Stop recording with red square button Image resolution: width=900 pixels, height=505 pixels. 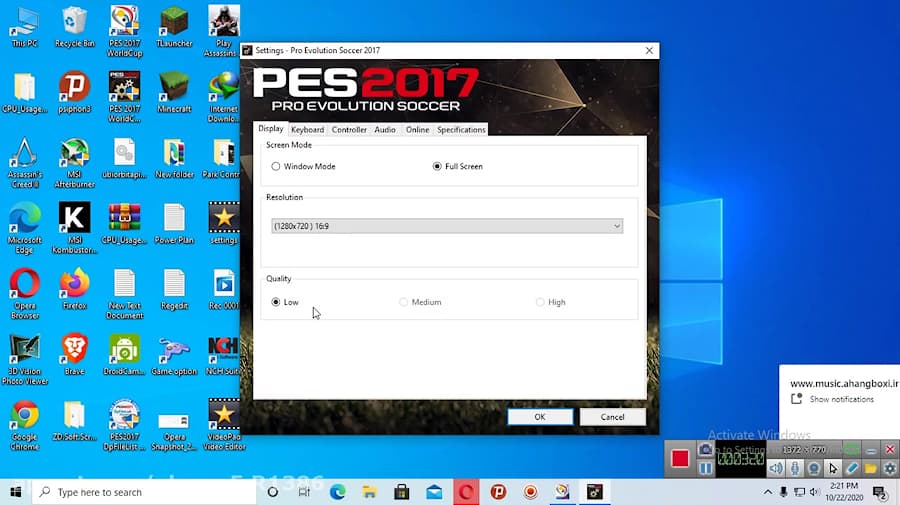tap(680, 459)
